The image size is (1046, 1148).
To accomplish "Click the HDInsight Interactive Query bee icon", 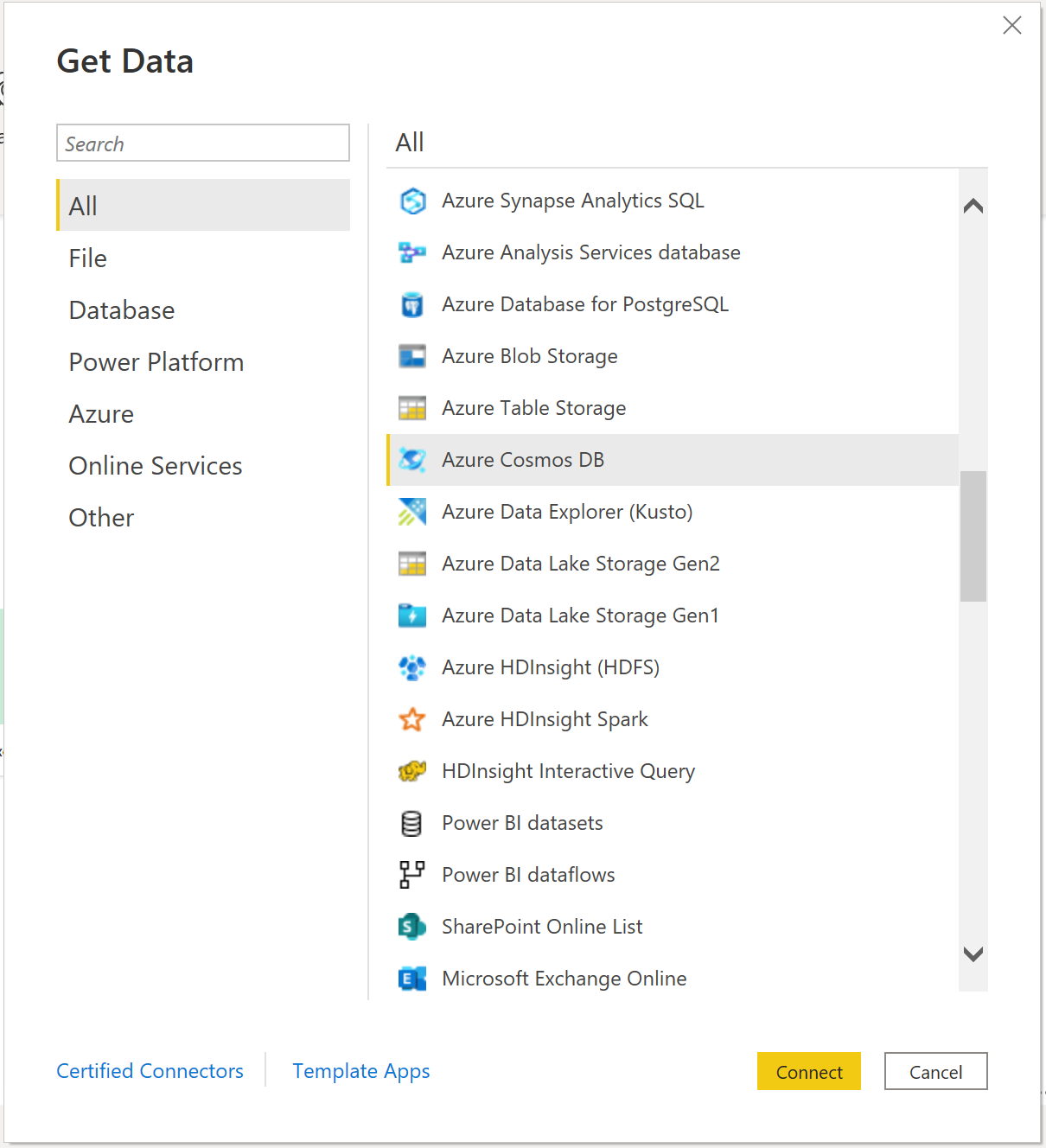I will coord(412,771).
